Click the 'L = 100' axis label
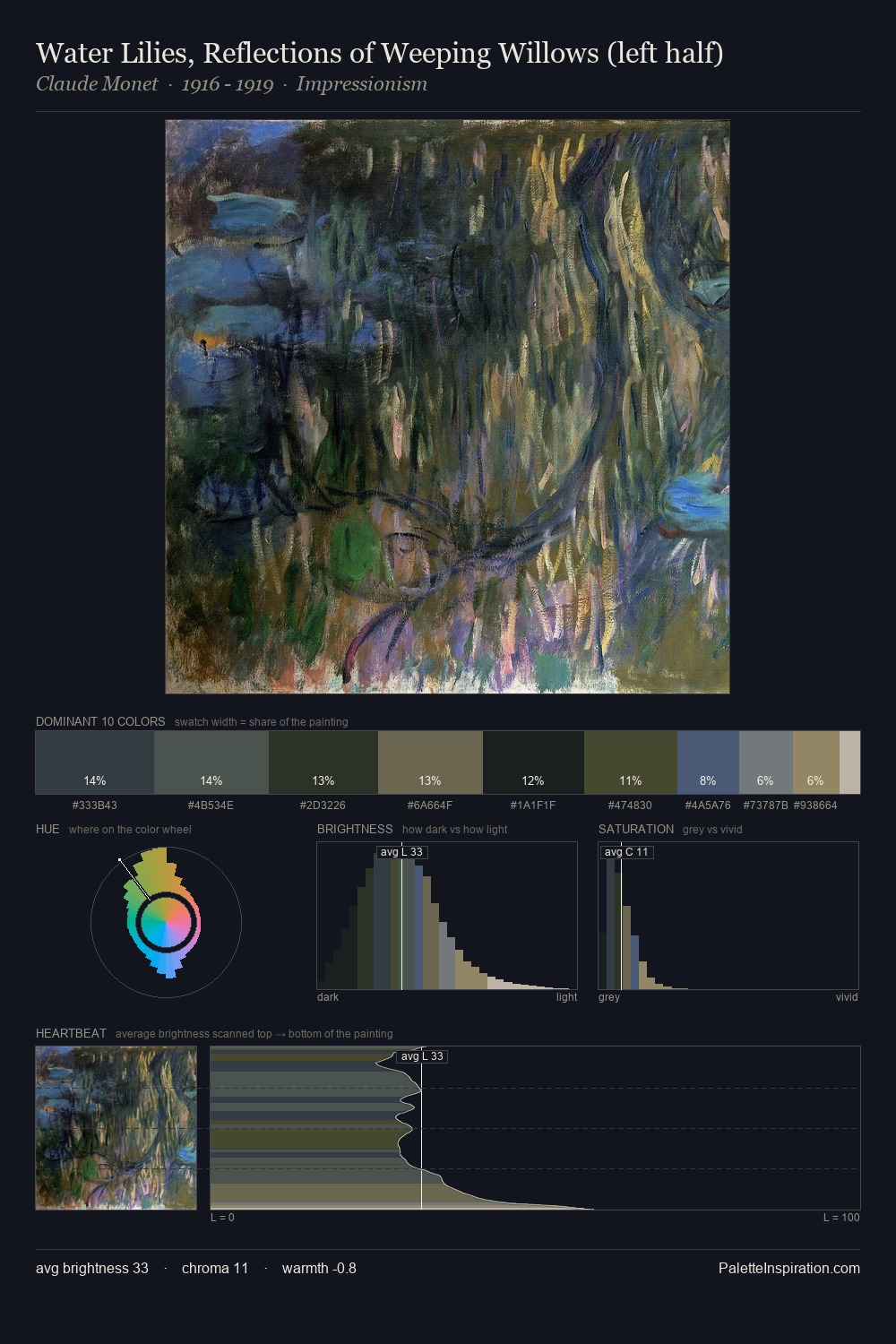The image size is (896, 1344). (x=841, y=1218)
